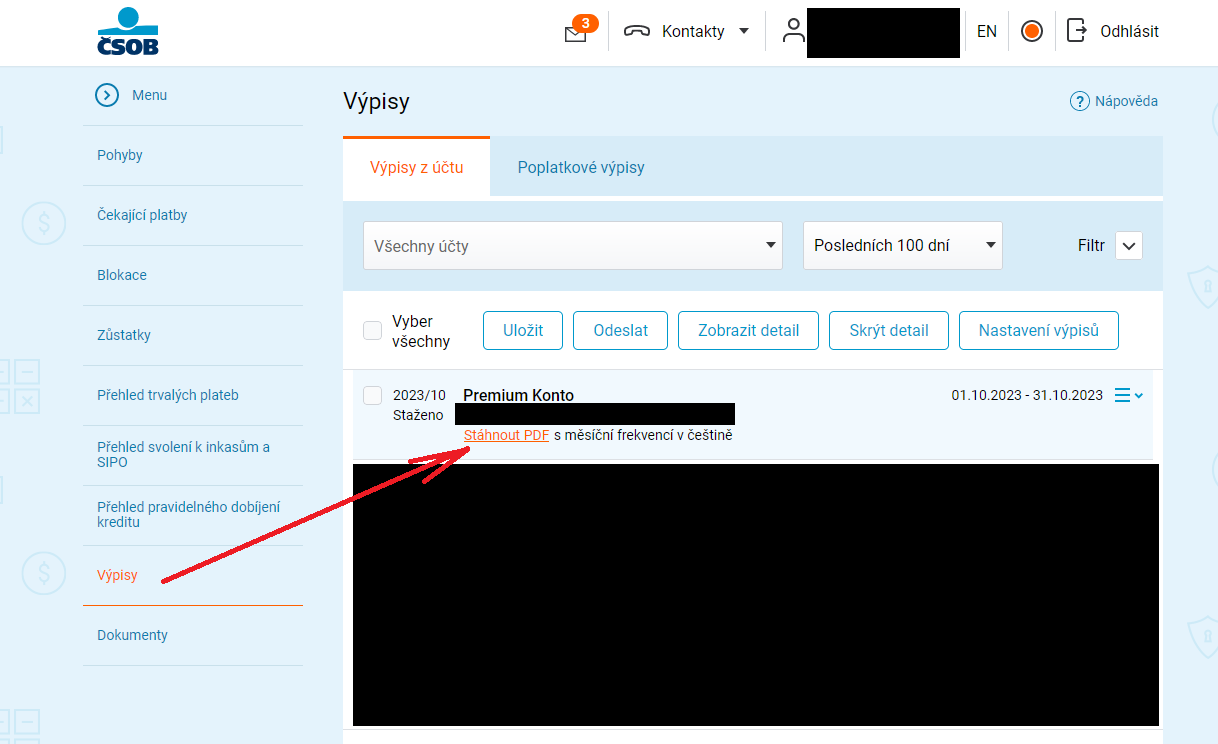Click the Staženo status text
The height and width of the screenshot is (744, 1218).
pyautogui.click(x=418, y=414)
